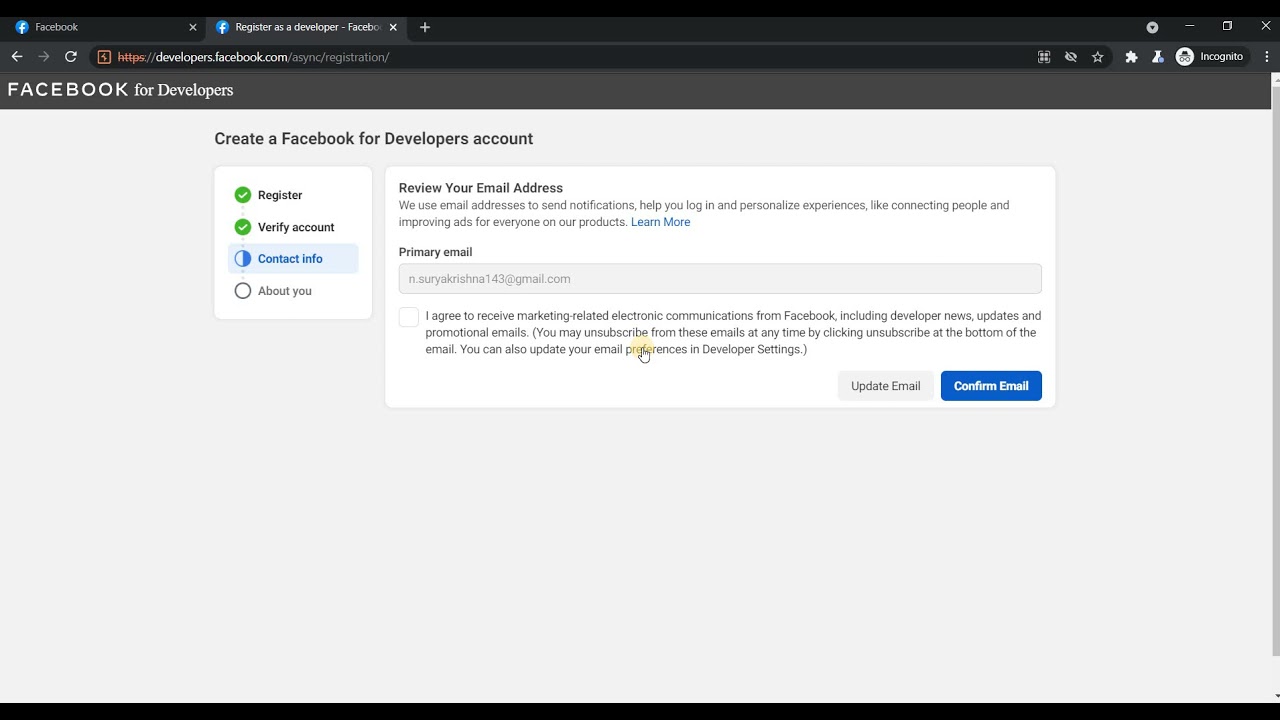Click the Facebook for Developers logo

[120, 90]
